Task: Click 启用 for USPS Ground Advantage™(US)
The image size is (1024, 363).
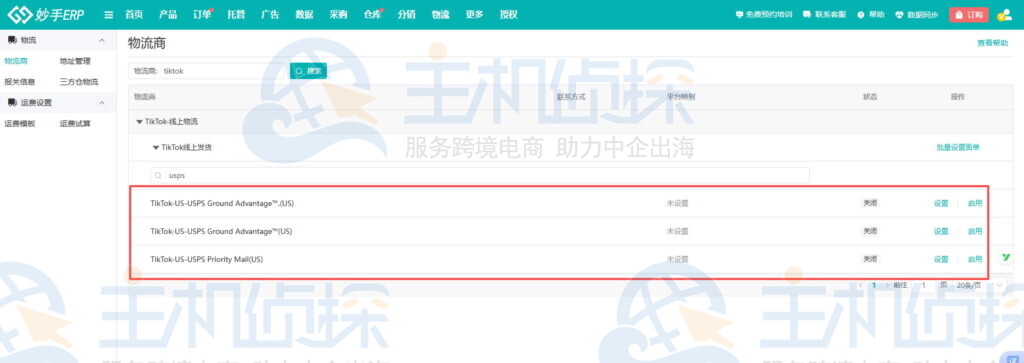Action: coord(974,231)
